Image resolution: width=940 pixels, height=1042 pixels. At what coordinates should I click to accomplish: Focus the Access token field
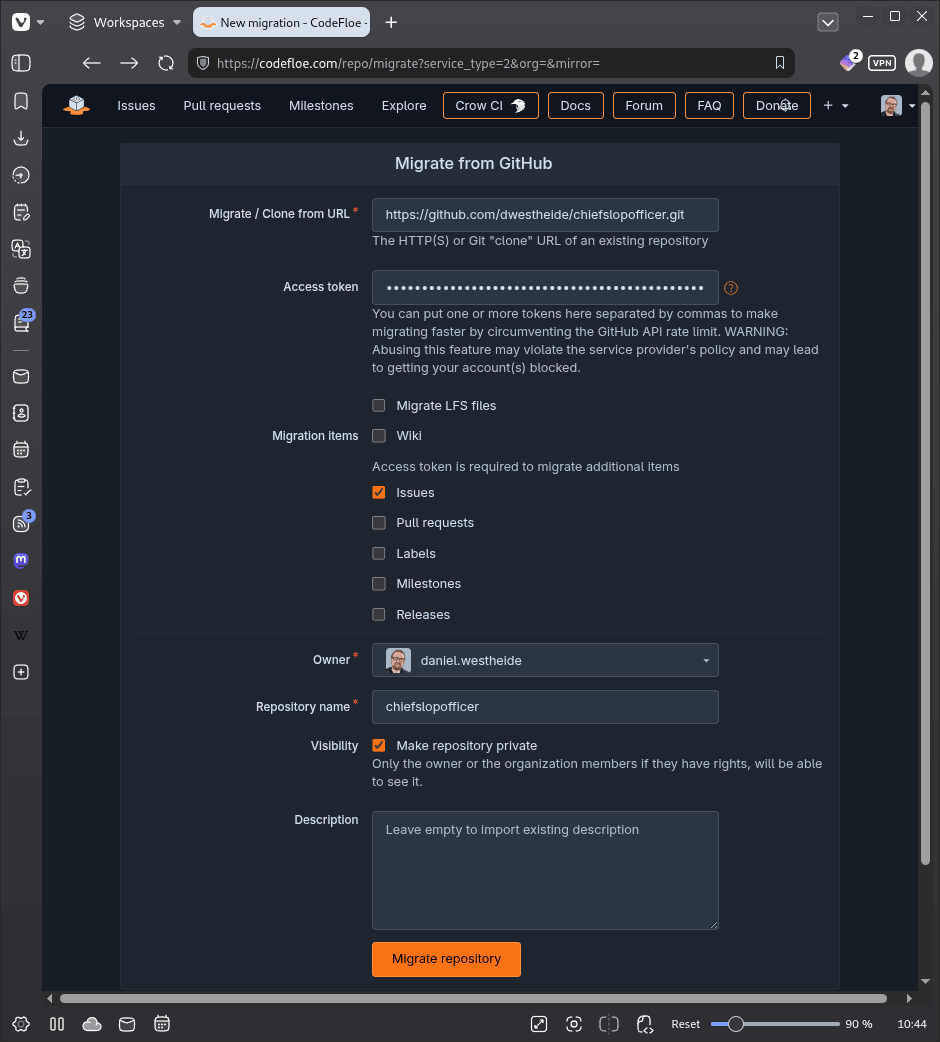(545, 287)
